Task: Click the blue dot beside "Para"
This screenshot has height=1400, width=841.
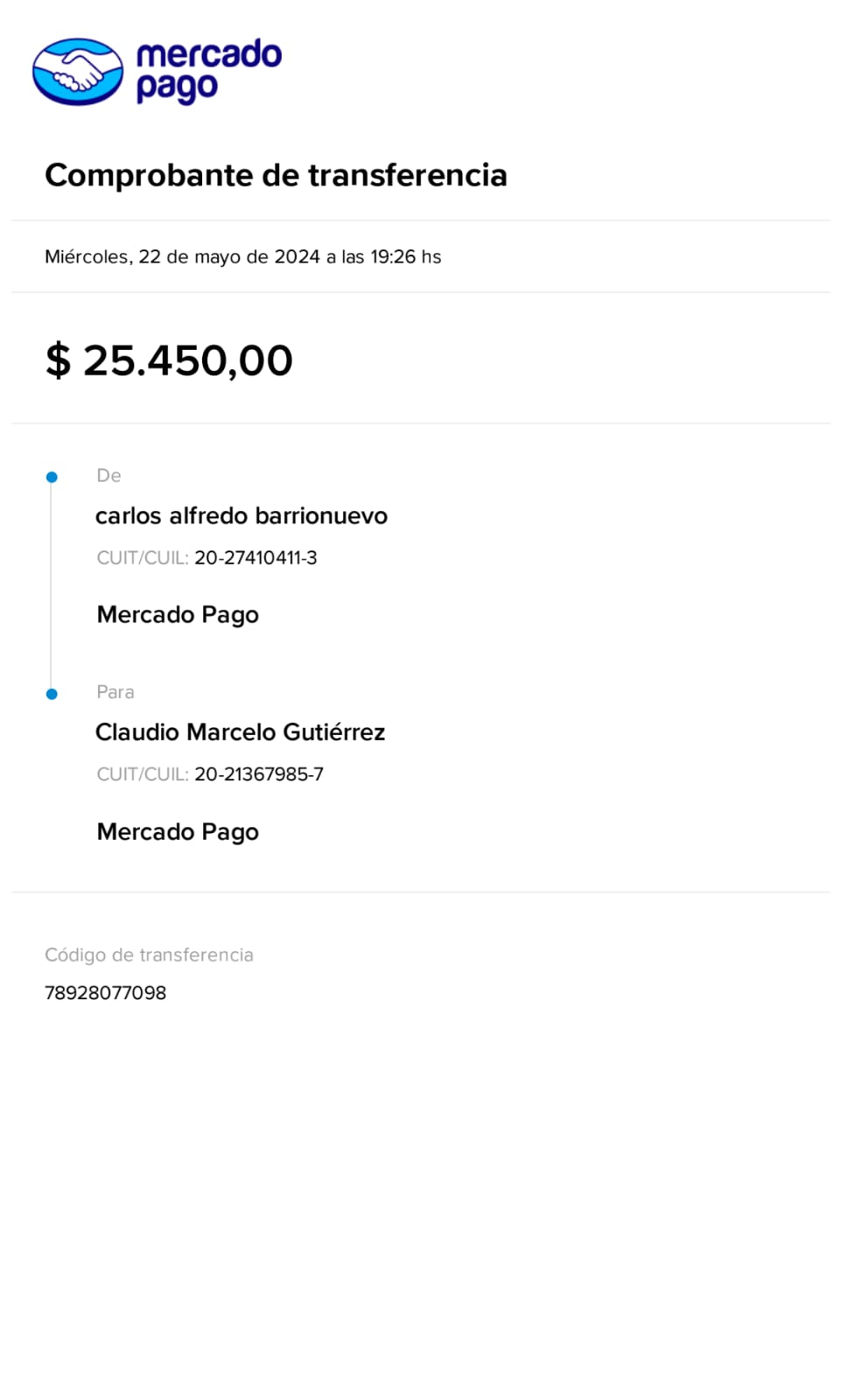Action: pos(52,694)
